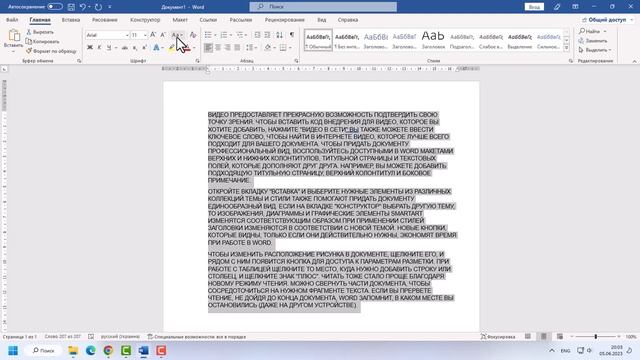
Task: Open the Font (Шрифт) dialog launcher
Action: [198, 61]
